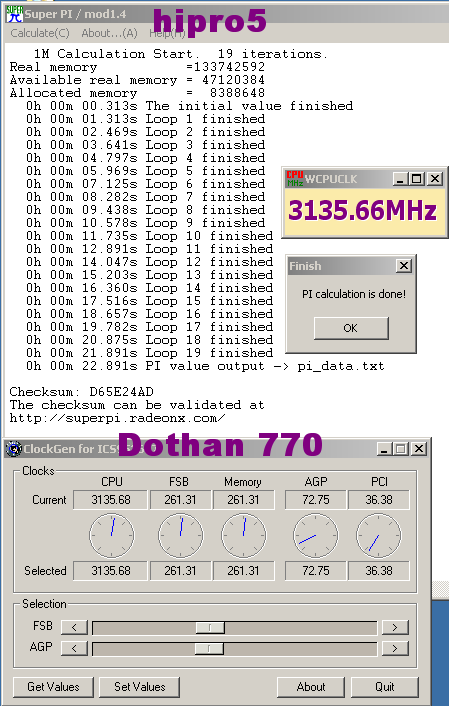Click the '1M Calculation Start. 19 iterations.' line
Screen dimensions: 449x706
(181, 54)
